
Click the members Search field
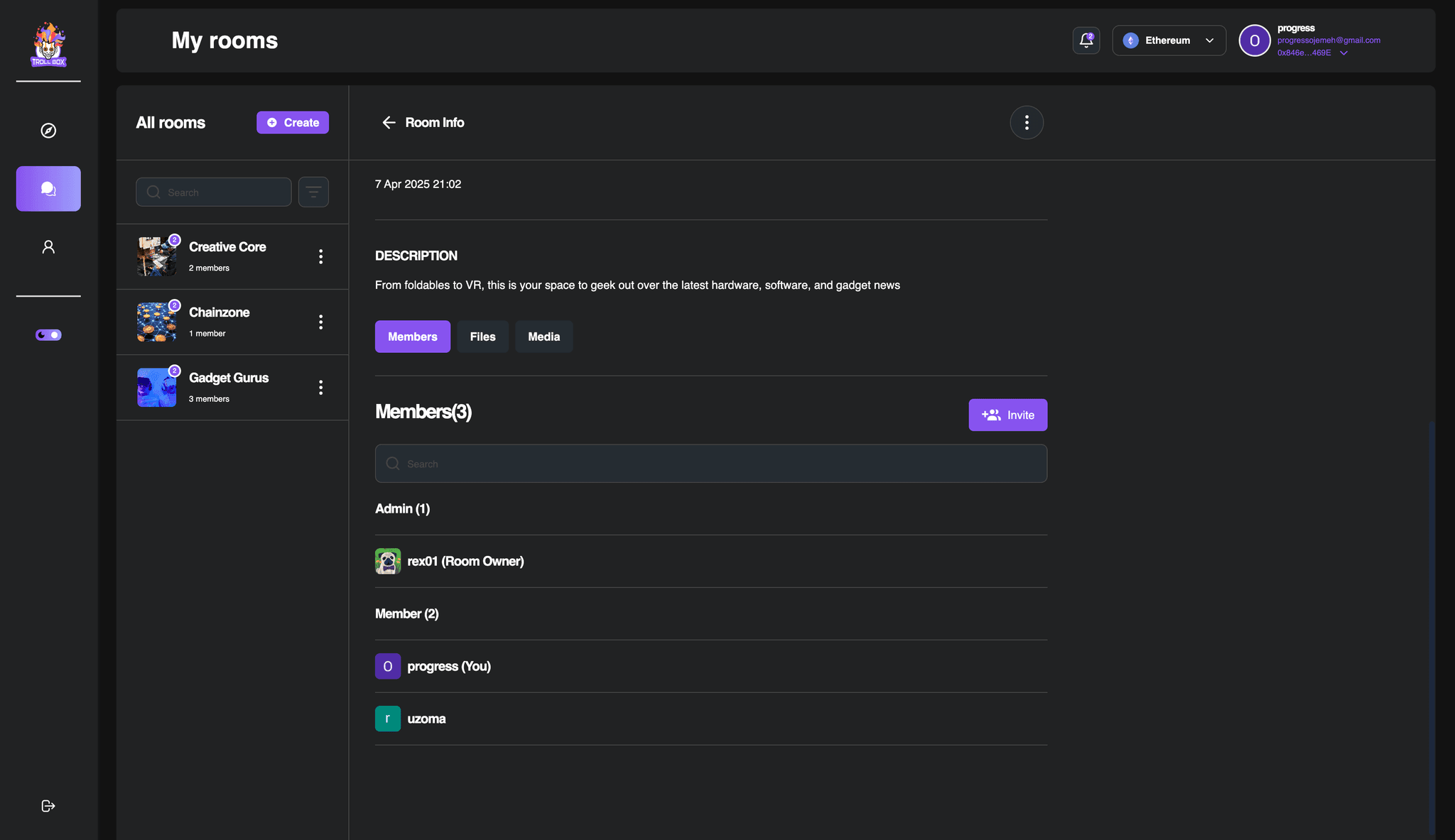click(710, 464)
